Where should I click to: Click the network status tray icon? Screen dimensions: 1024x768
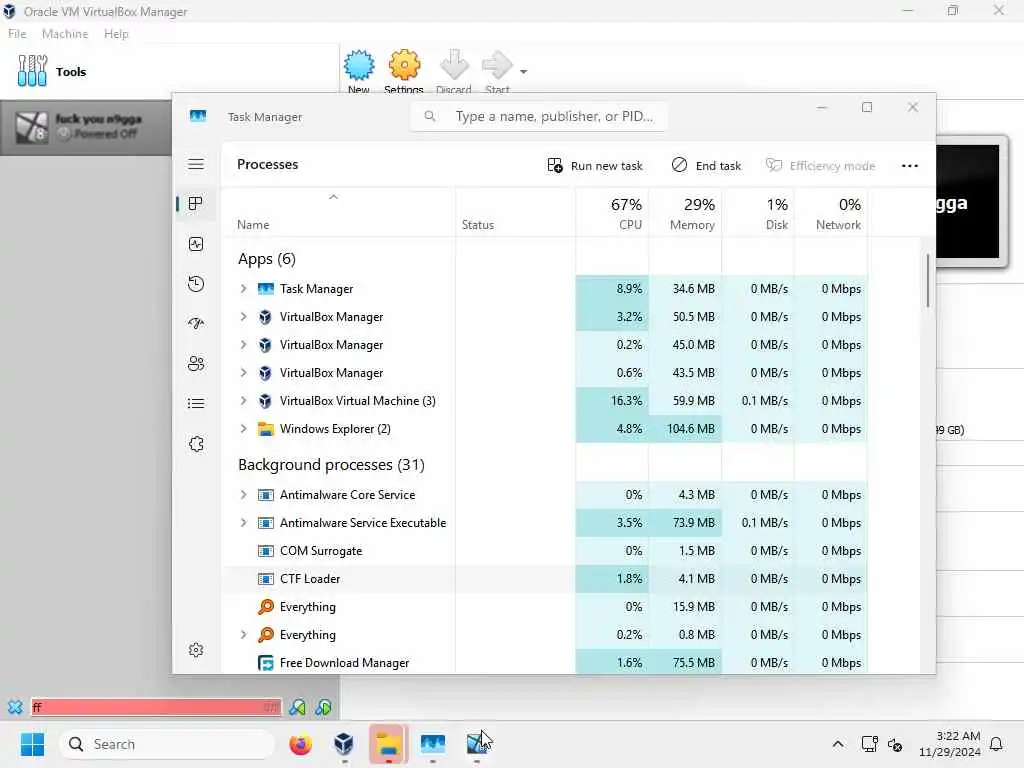tap(869, 744)
